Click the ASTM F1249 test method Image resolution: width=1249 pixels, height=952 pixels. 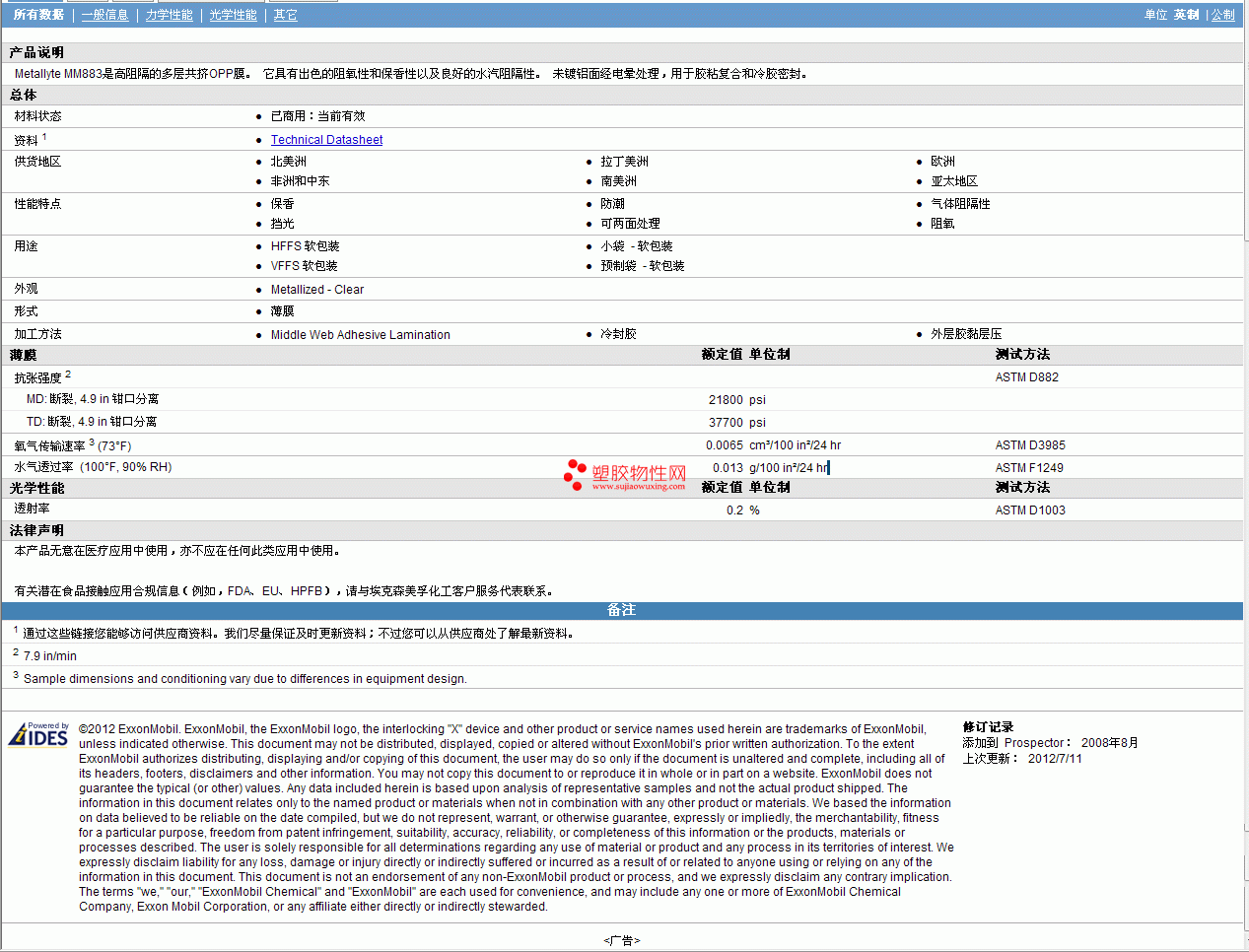[x=1029, y=468]
